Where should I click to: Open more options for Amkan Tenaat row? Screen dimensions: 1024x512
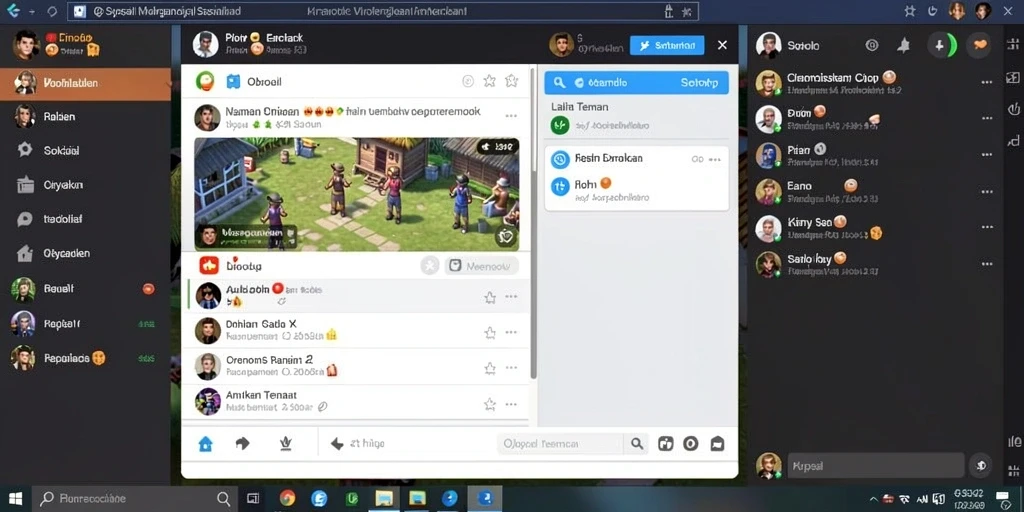[x=511, y=404]
